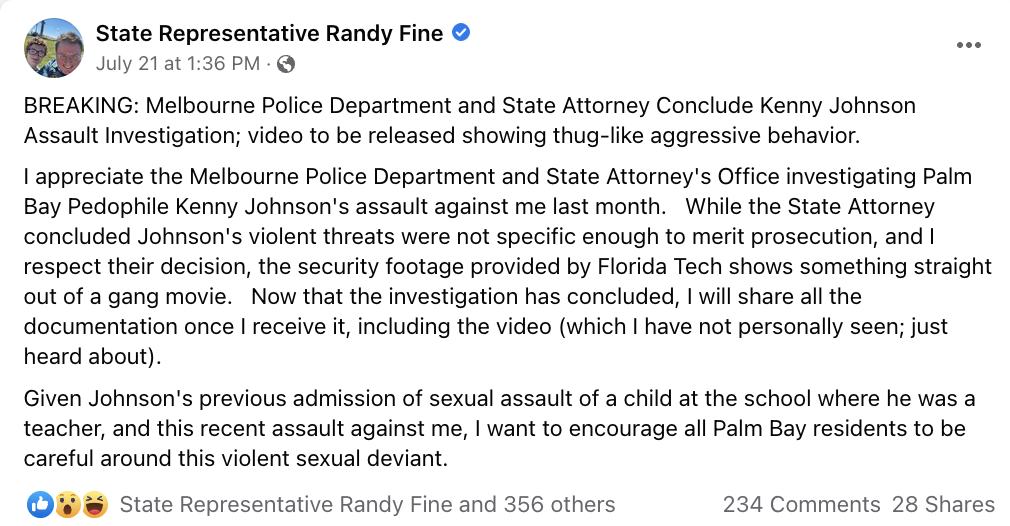The image size is (1010, 526).
Task: Open Randy Fine's profile picture
Action: [53, 47]
